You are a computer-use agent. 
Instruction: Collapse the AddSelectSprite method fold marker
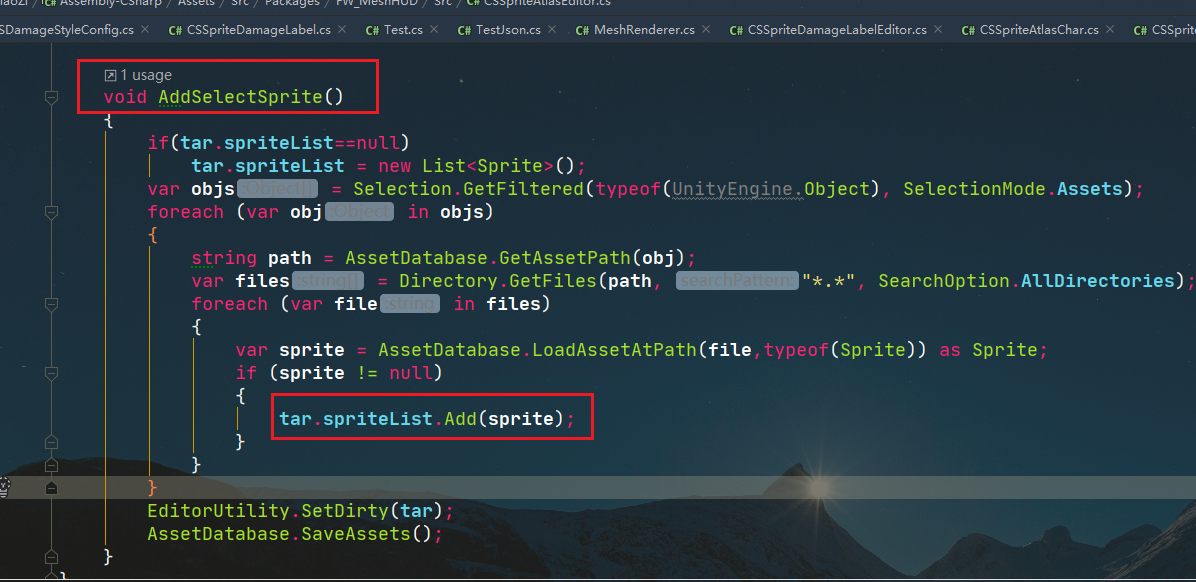coord(51,97)
